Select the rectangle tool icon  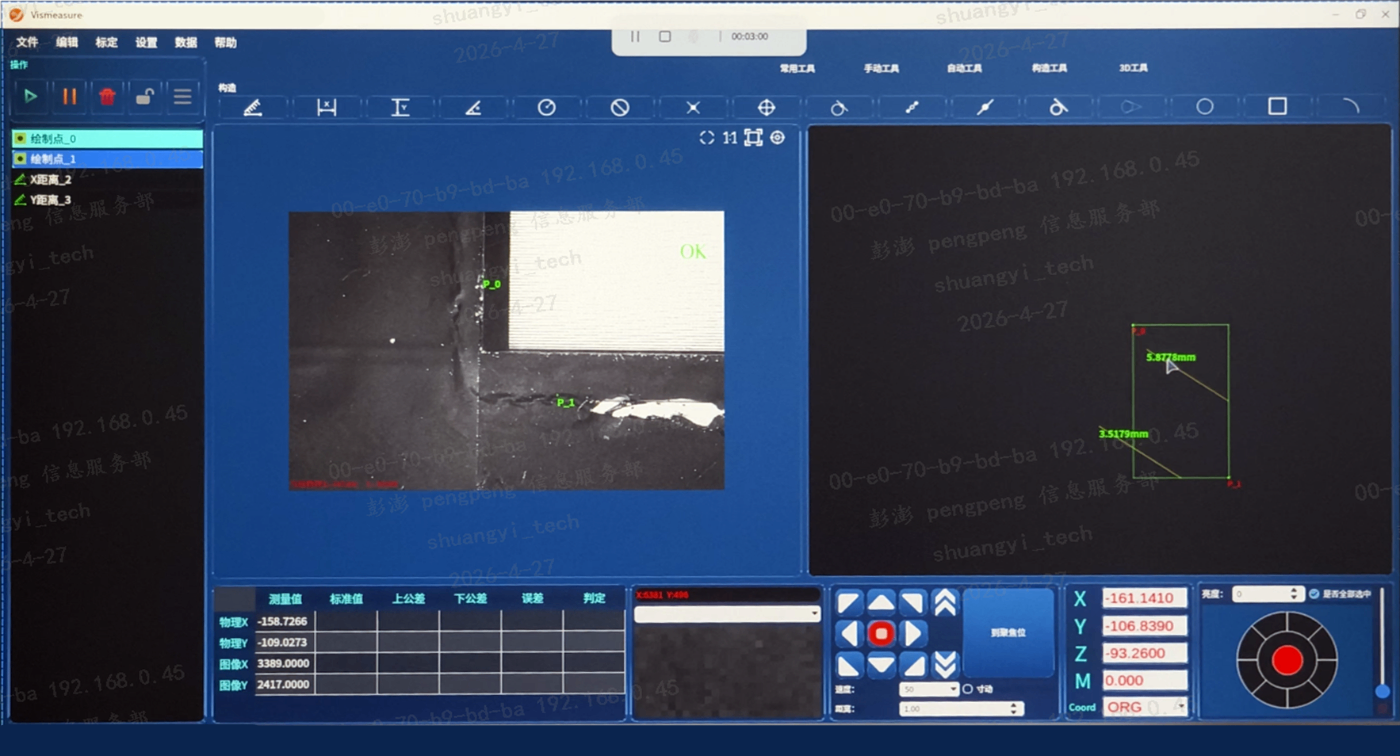coord(1277,106)
